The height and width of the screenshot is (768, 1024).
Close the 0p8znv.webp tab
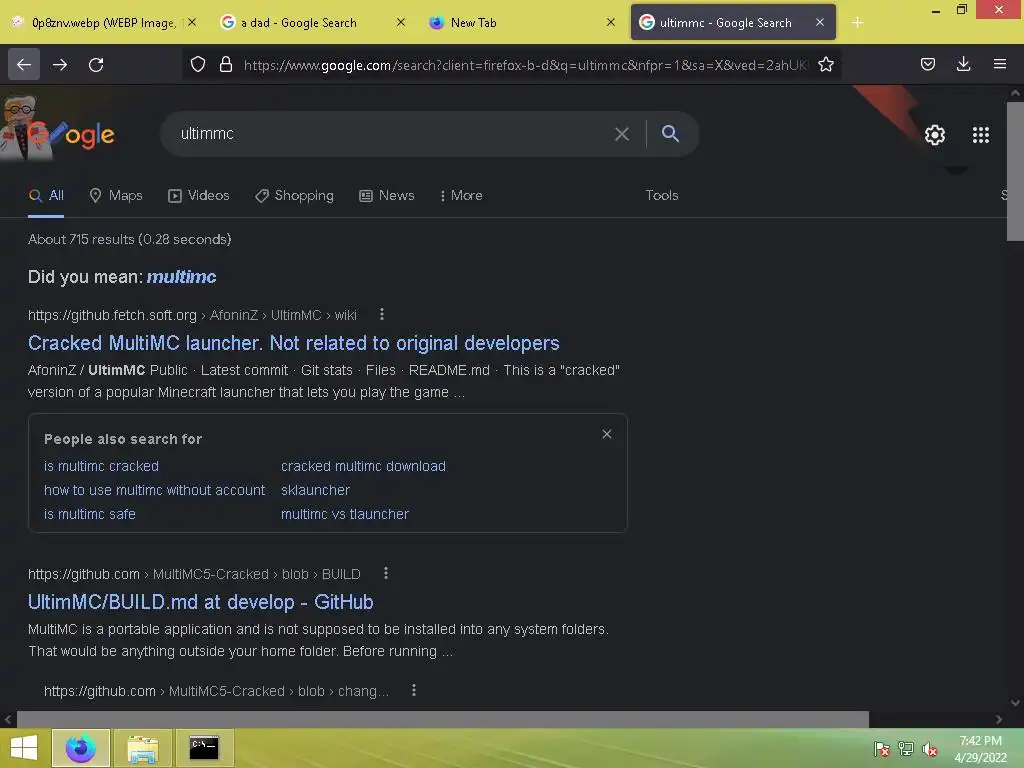click(192, 22)
